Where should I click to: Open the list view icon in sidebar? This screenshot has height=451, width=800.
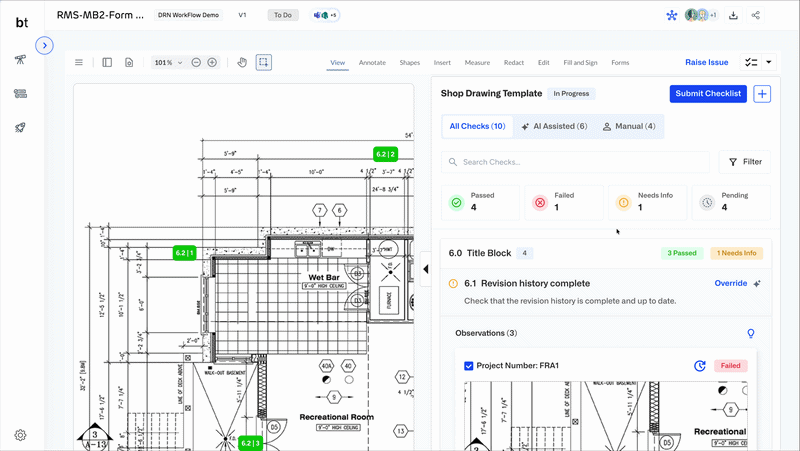[x=20, y=93]
